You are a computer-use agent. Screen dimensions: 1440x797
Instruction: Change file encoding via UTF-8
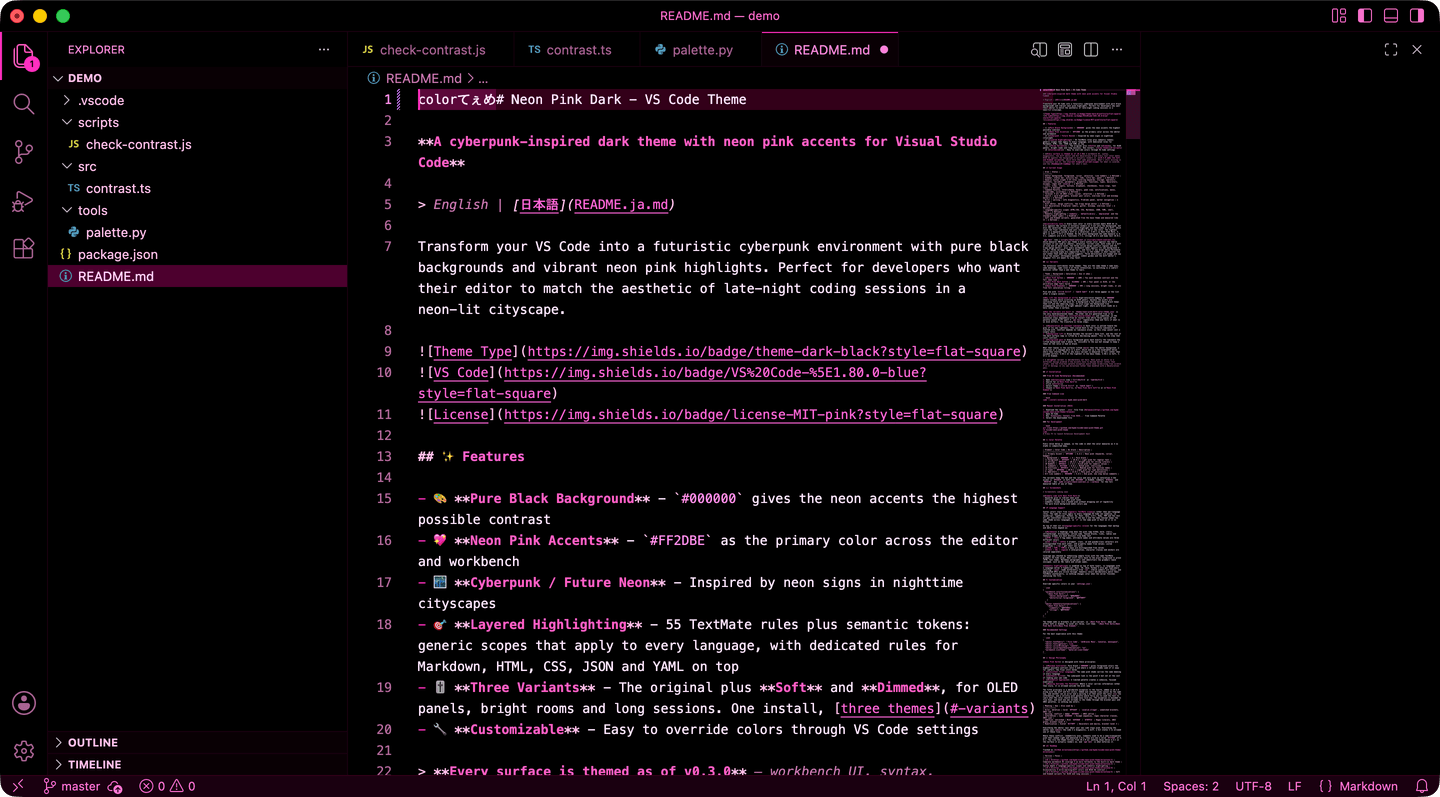[x=1253, y=786]
